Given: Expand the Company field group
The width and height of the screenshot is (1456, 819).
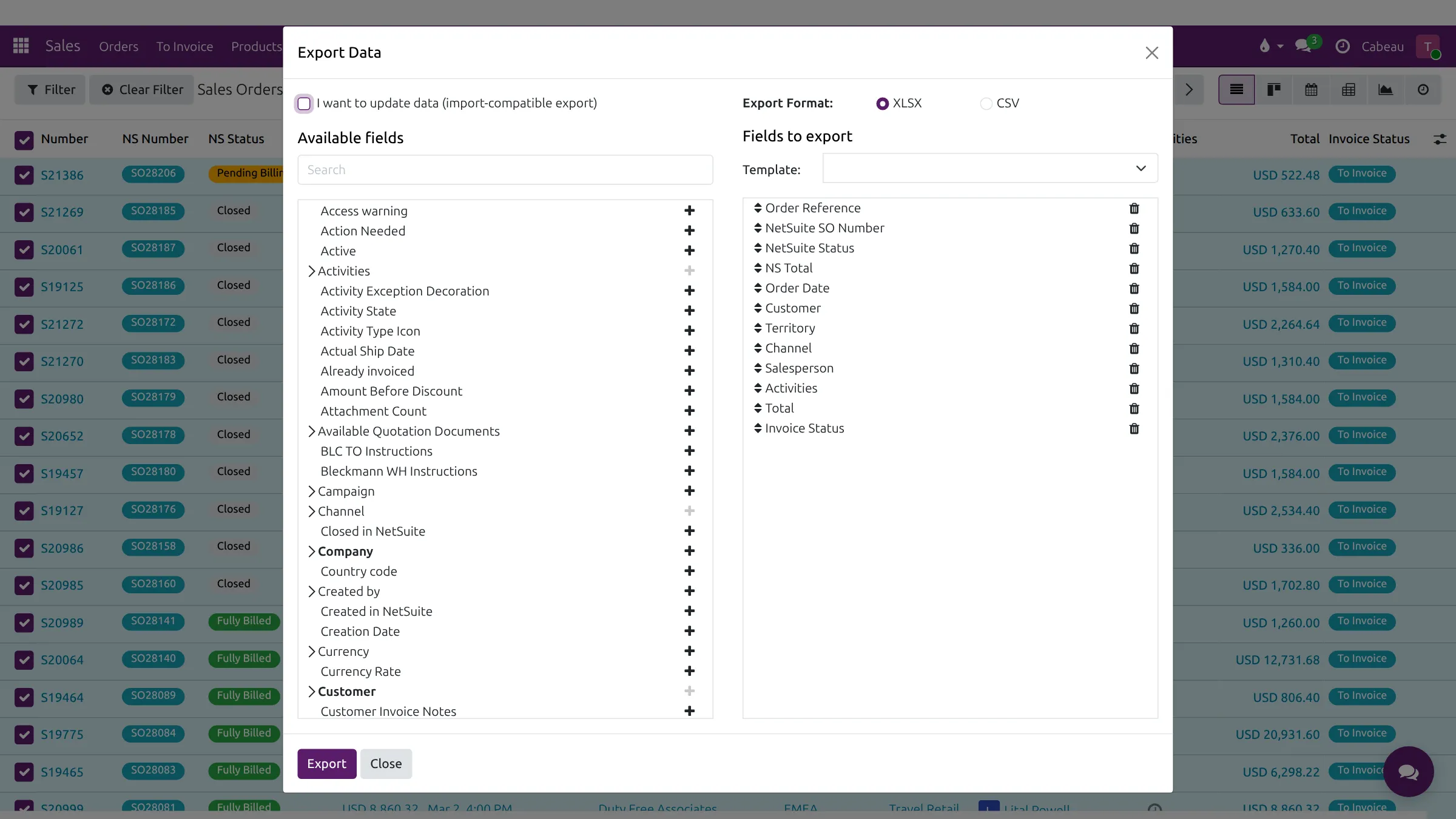Looking at the screenshot, I should (311, 551).
